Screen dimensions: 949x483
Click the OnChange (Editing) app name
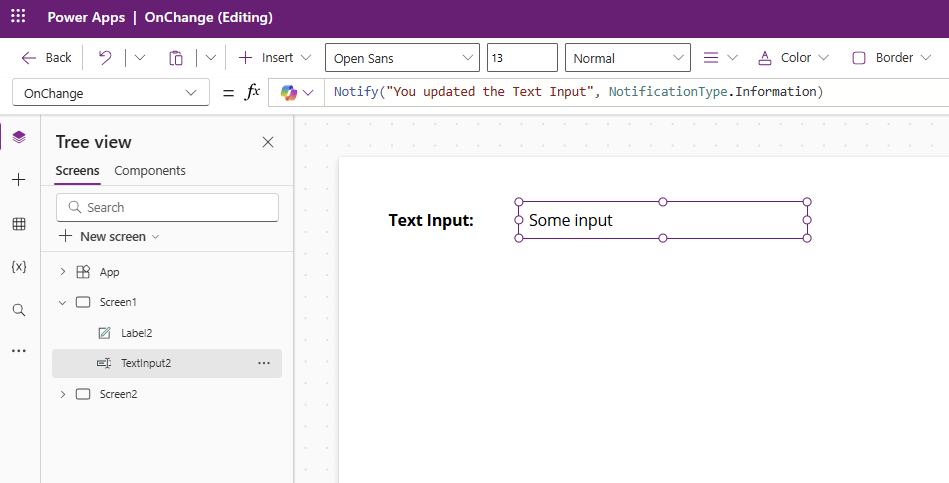pos(208,18)
